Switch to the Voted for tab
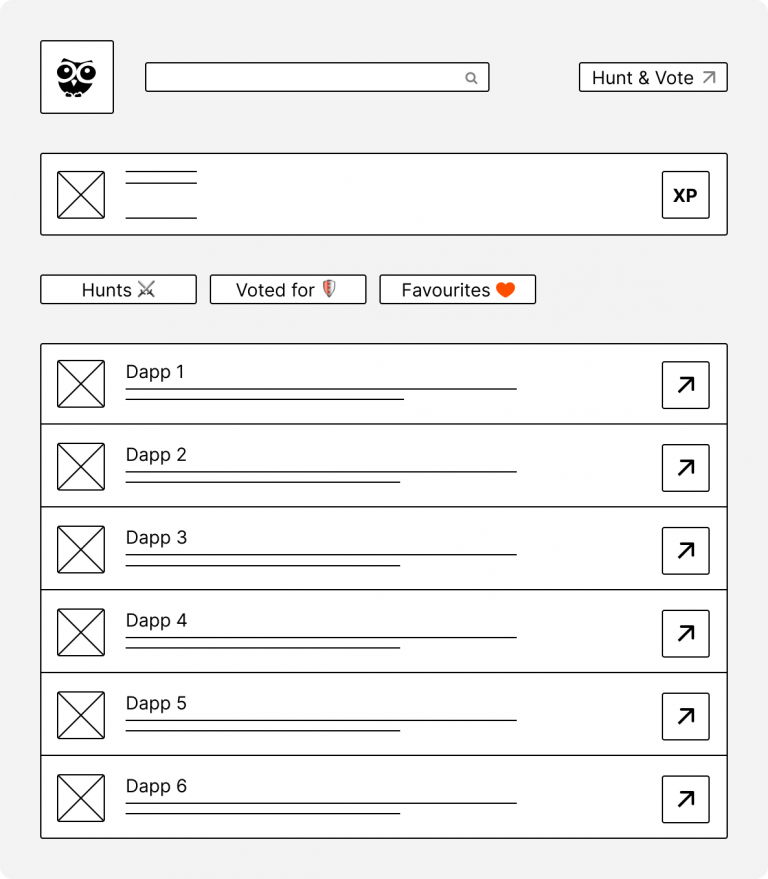Viewport: 768px width, 879px height. (288, 289)
